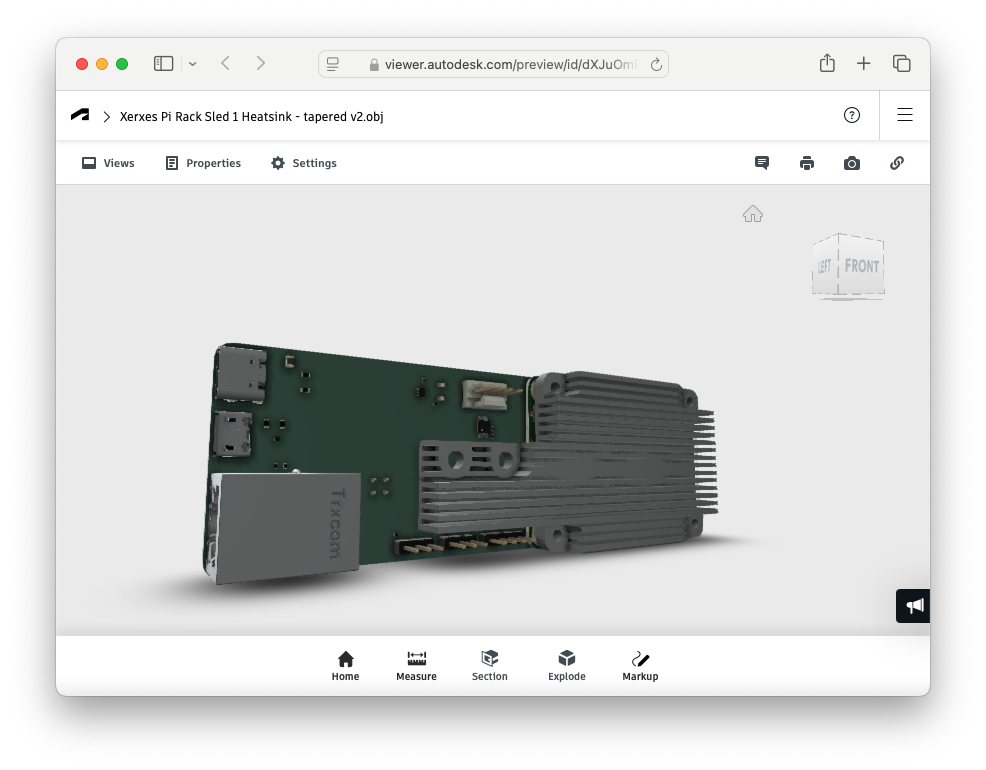
Task: Open the comments panel icon
Action: pos(762,163)
